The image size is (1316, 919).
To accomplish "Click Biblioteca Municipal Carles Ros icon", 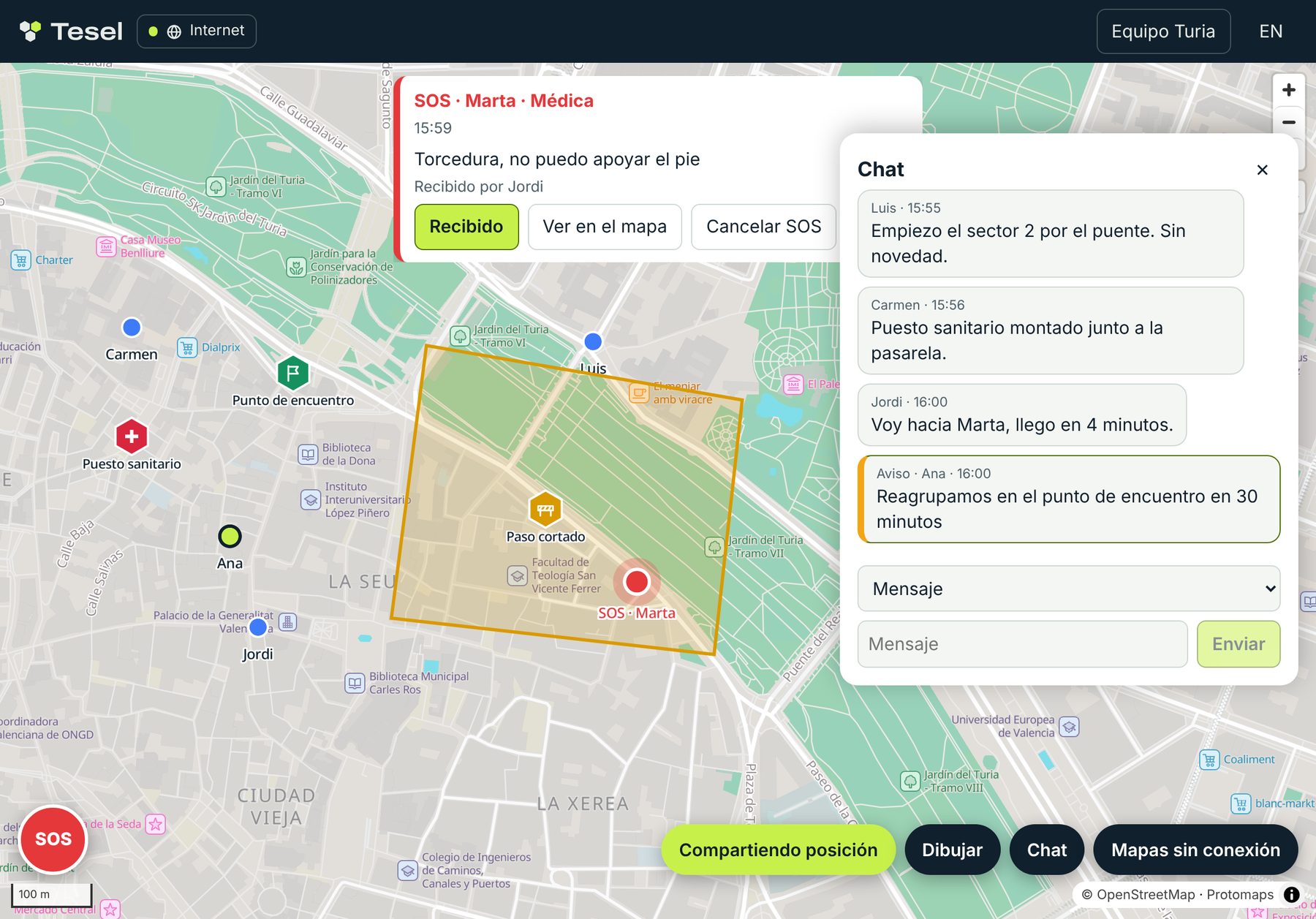I will pos(355,683).
